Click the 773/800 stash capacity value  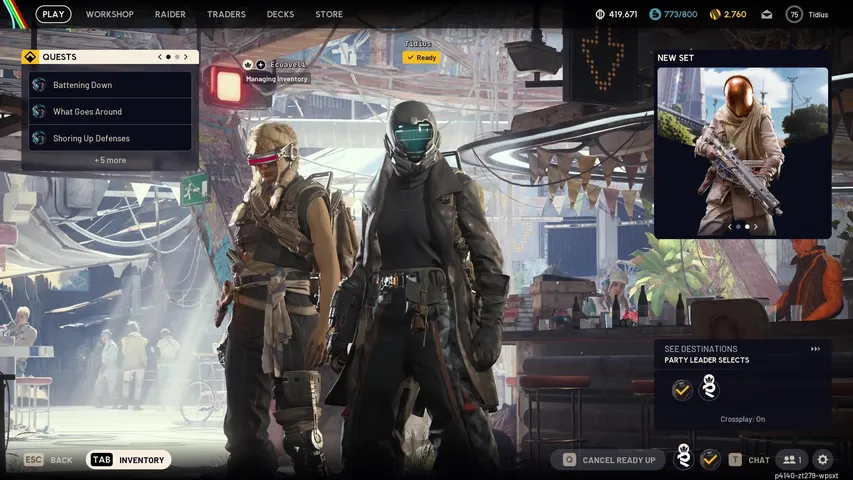[x=680, y=14]
